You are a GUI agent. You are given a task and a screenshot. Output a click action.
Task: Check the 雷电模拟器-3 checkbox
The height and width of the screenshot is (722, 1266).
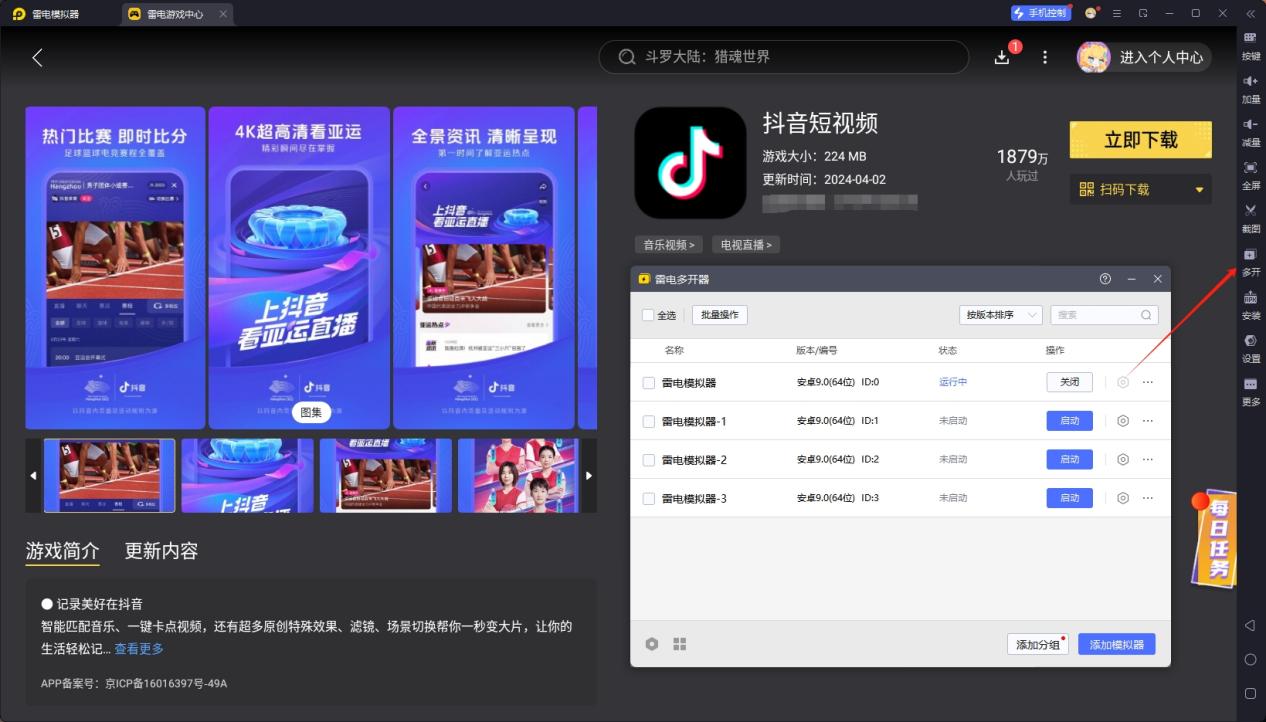pyautogui.click(x=648, y=498)
